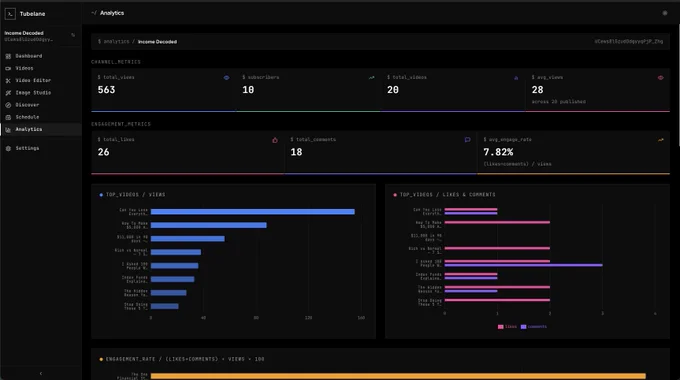Screen dimensions: 680x380
Task: Click the orange engagement rate bar
Action: [398, 376]
